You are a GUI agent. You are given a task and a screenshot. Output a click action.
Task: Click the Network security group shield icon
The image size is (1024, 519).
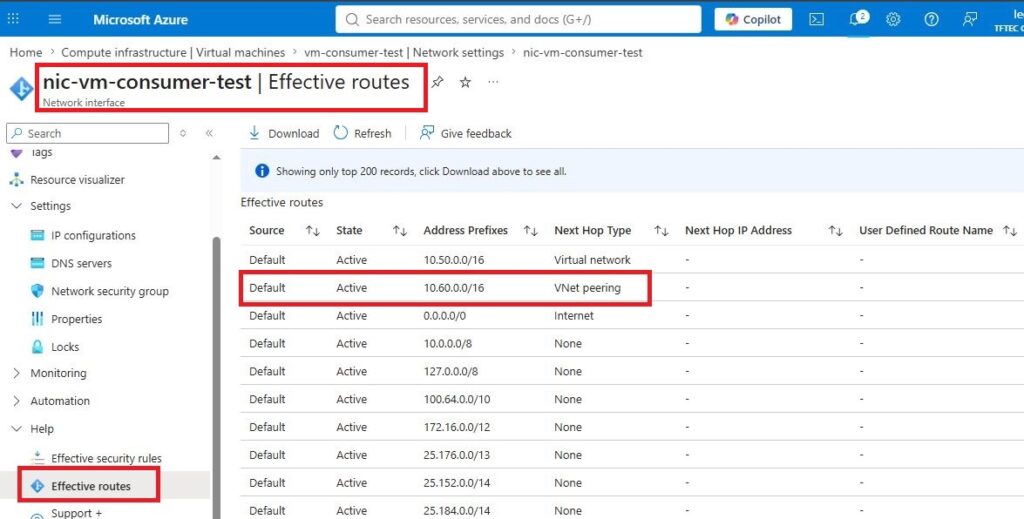[x=37, y=291]
